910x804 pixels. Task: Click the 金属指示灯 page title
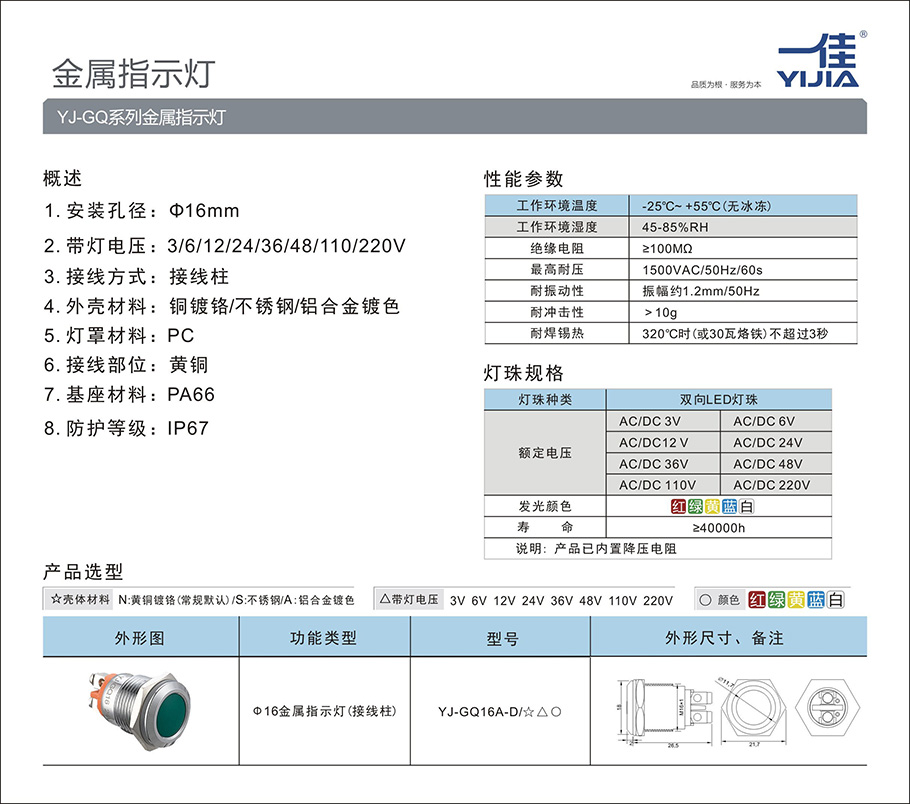133,72
